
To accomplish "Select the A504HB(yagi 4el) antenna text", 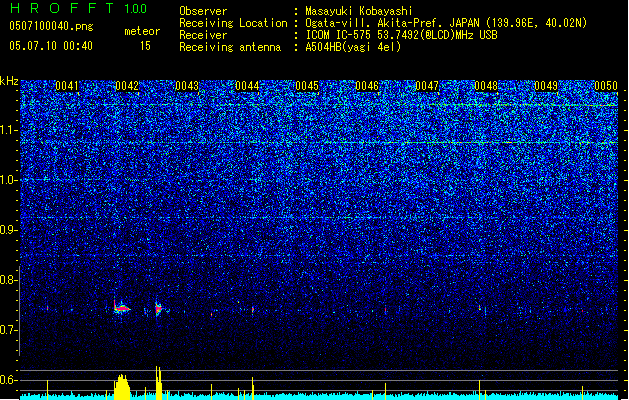I will pyautogui.click(x=353, y=47).
